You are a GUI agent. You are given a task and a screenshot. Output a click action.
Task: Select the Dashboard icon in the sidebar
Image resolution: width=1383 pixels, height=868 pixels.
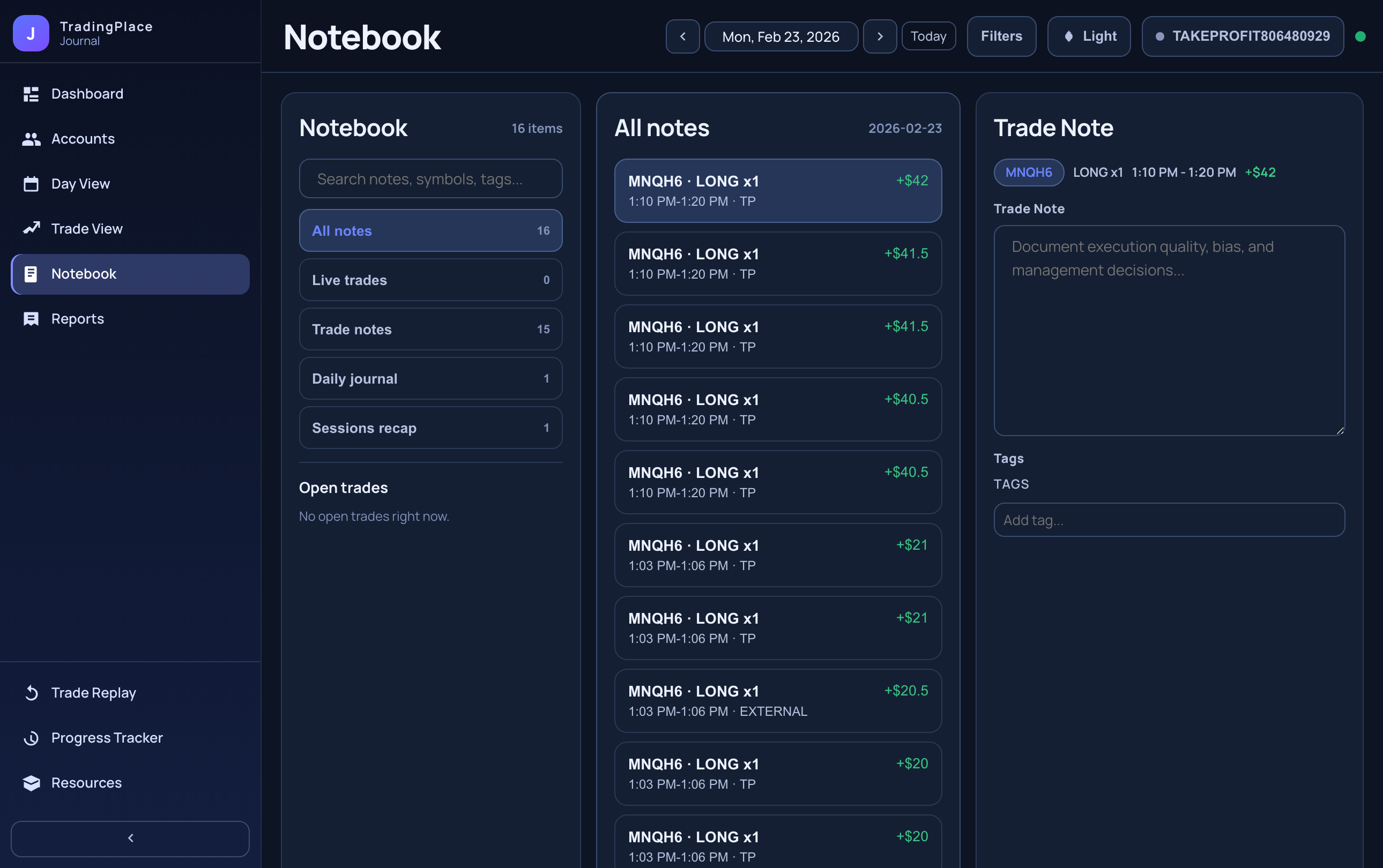(31, 94)
